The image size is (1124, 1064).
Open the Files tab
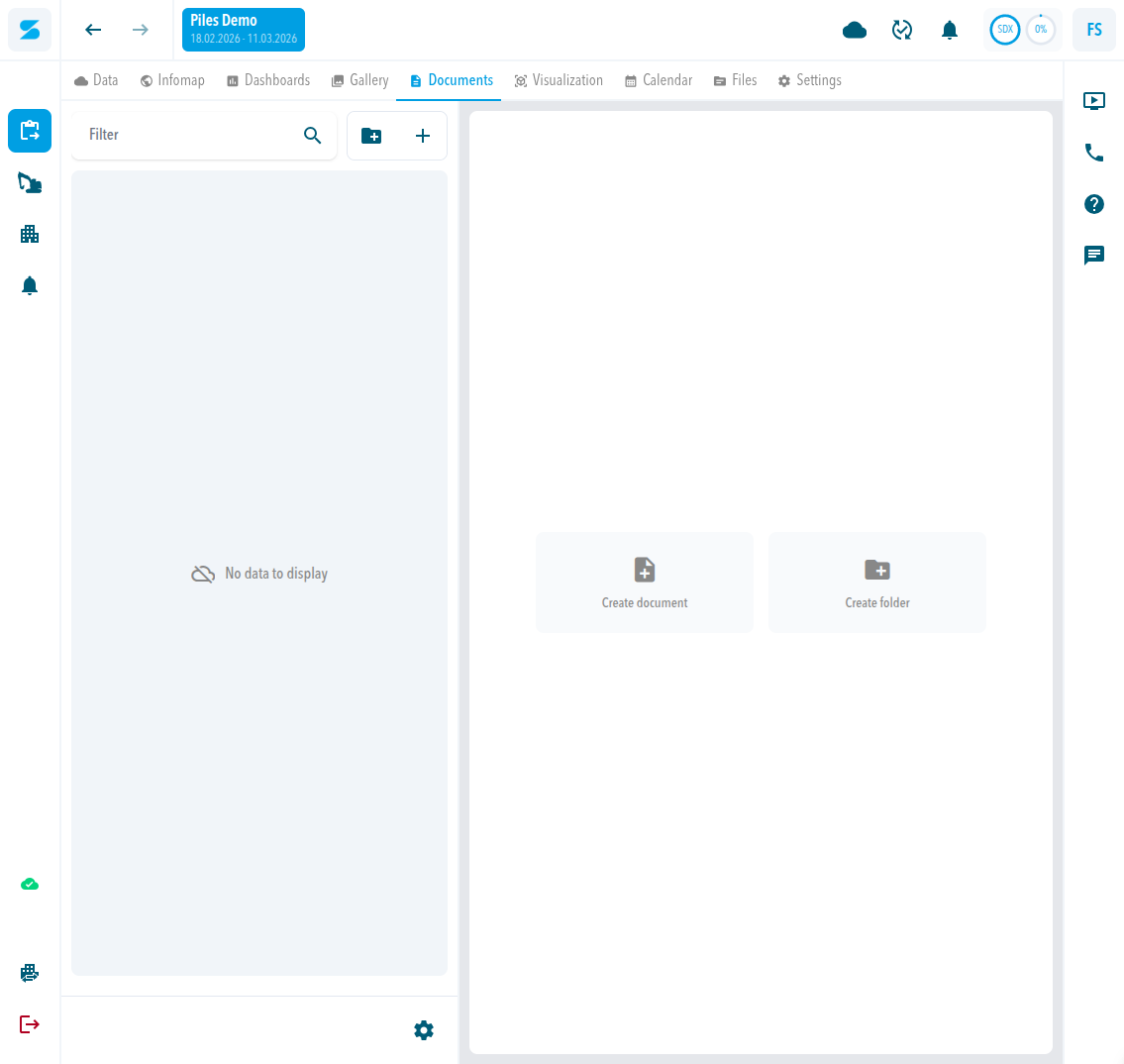tap(735, 80)
